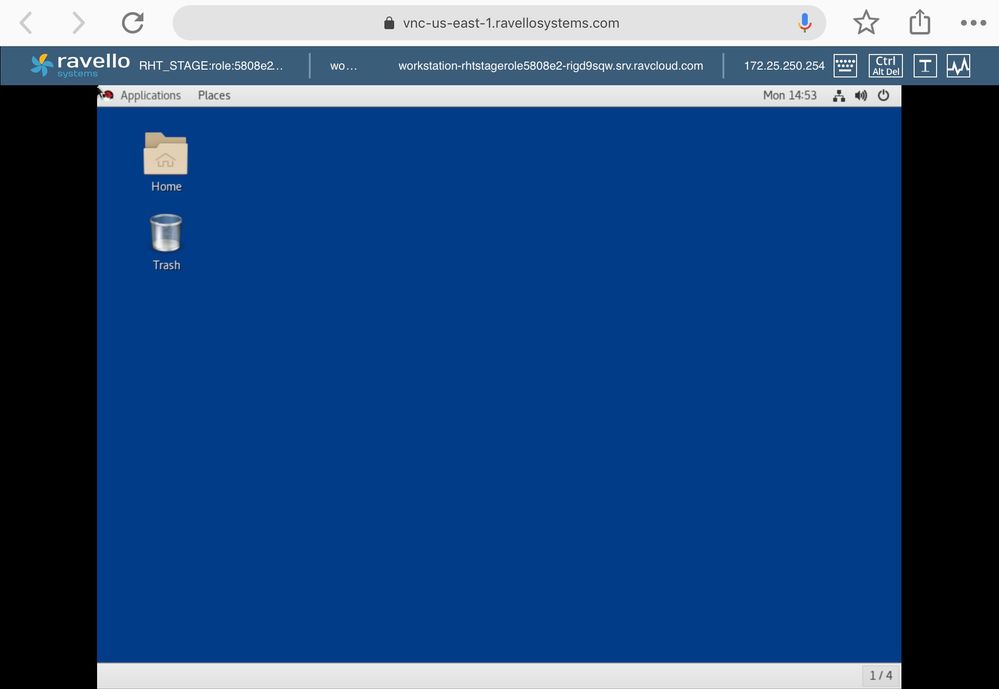Send Ctrl Alt Del to the VM
Image resolution: width=999 pixels, height=689 pixels.
885,66
